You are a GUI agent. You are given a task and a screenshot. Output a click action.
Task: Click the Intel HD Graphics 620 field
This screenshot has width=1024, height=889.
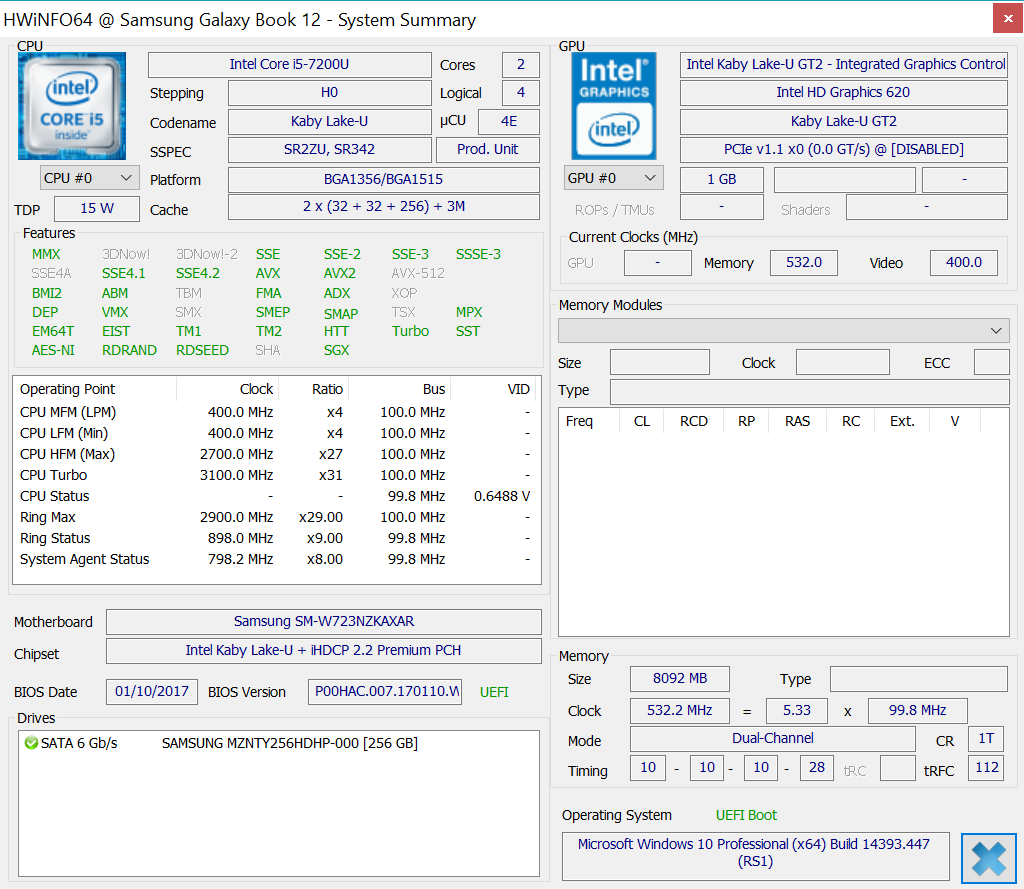coord(843,93)
